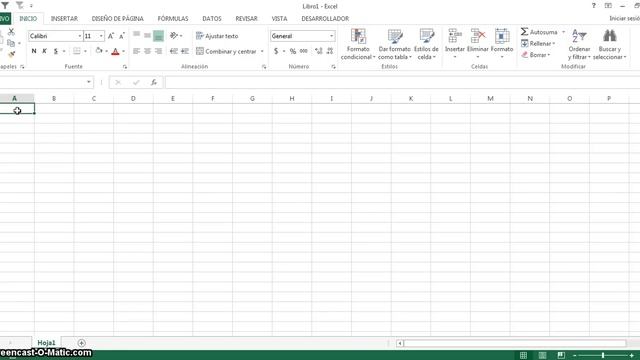
Task: Select the Hoja1 sheet tab
Action: pyautogui.click(x=46, y=343)
